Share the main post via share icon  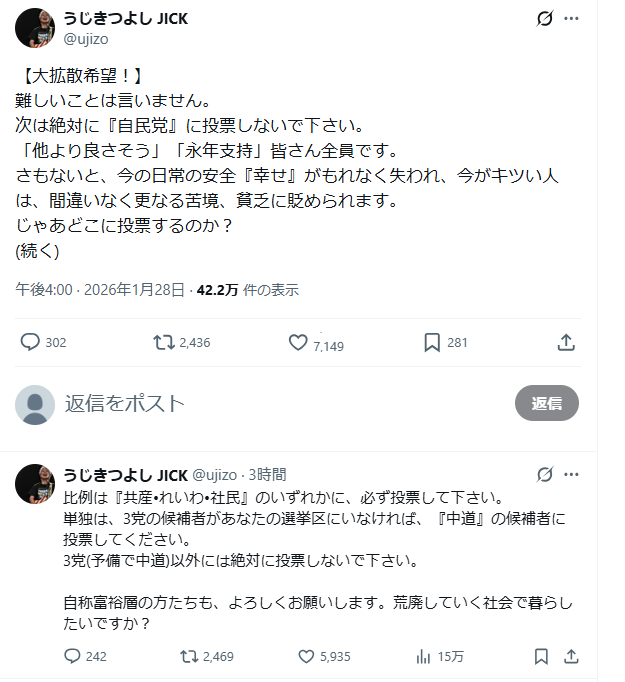tap(566, 342)
